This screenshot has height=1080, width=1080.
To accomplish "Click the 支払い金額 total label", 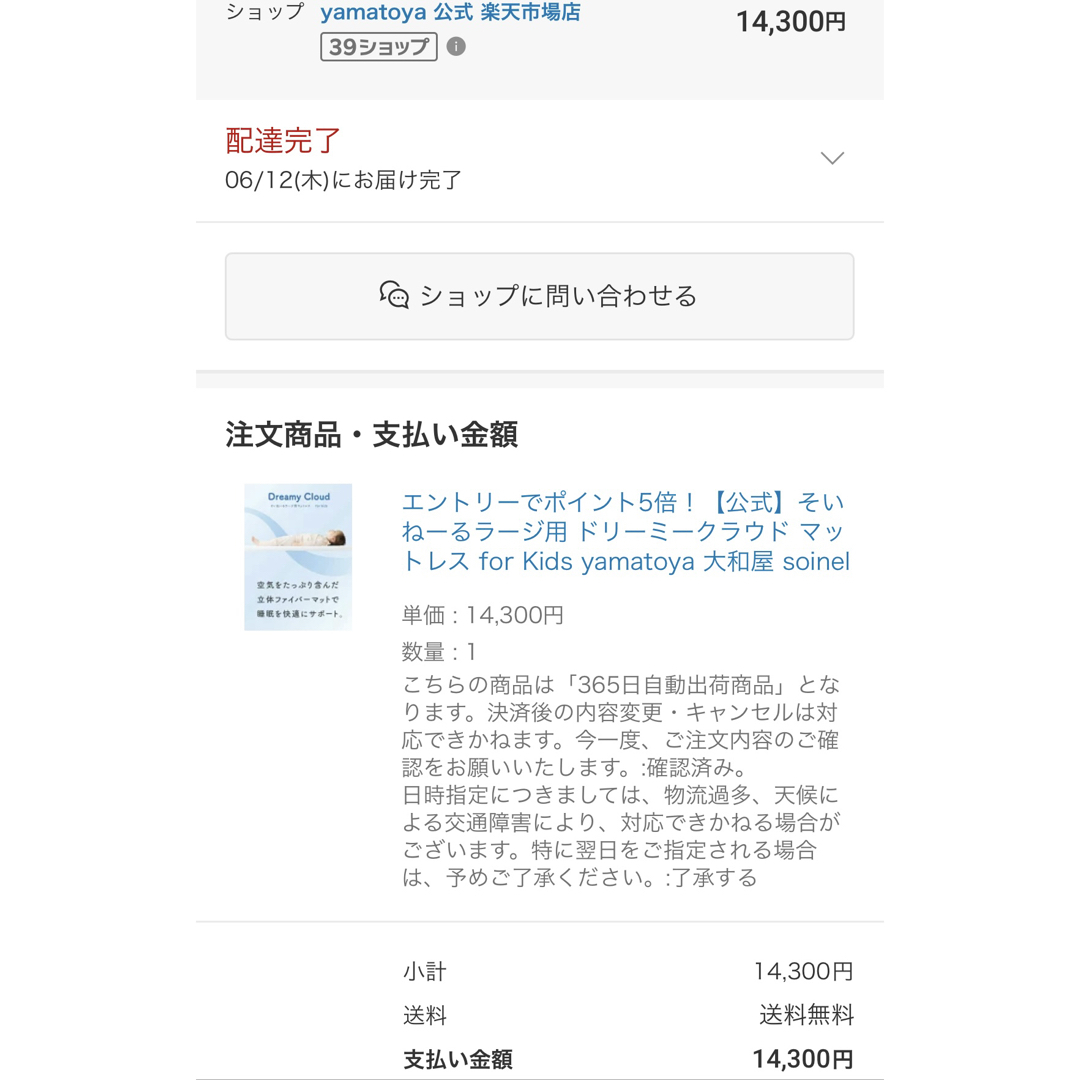I will (x=458, y=1059).
